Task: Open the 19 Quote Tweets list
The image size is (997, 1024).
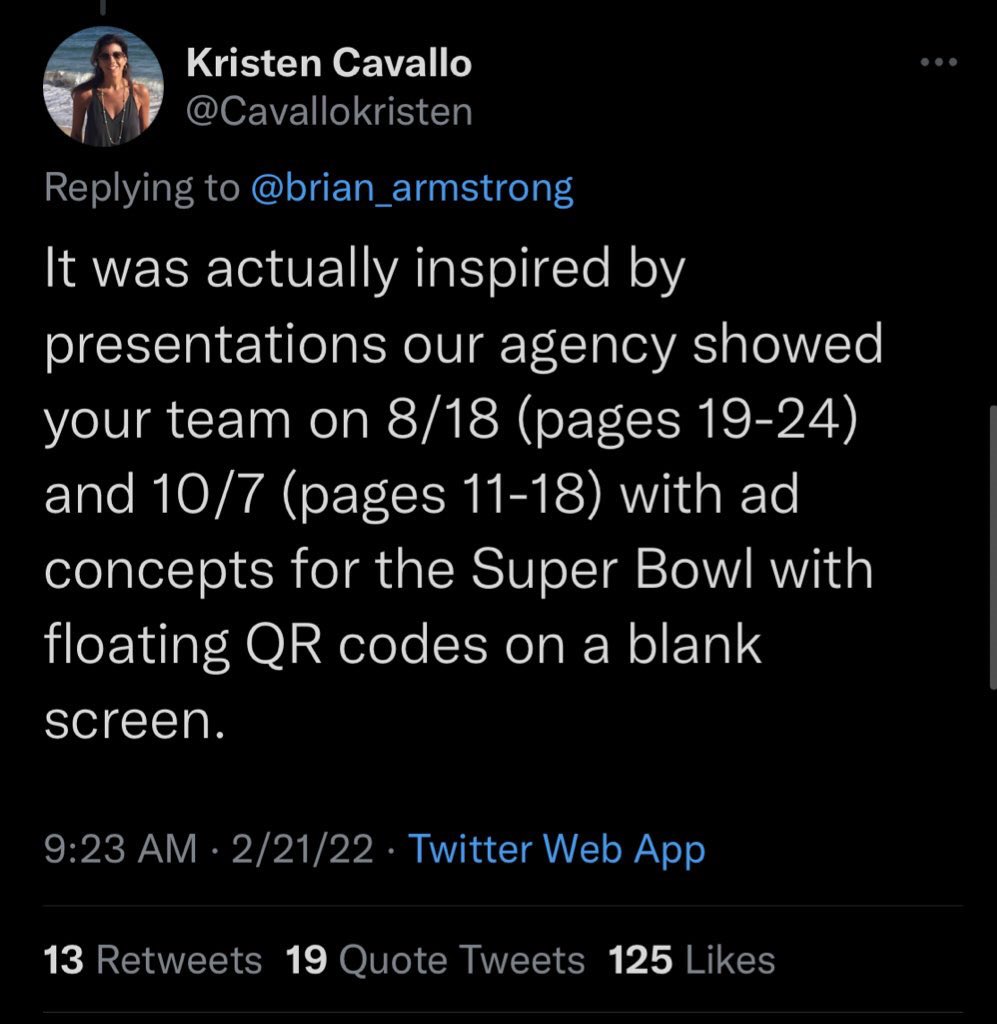Action: [x=435, y=960]
